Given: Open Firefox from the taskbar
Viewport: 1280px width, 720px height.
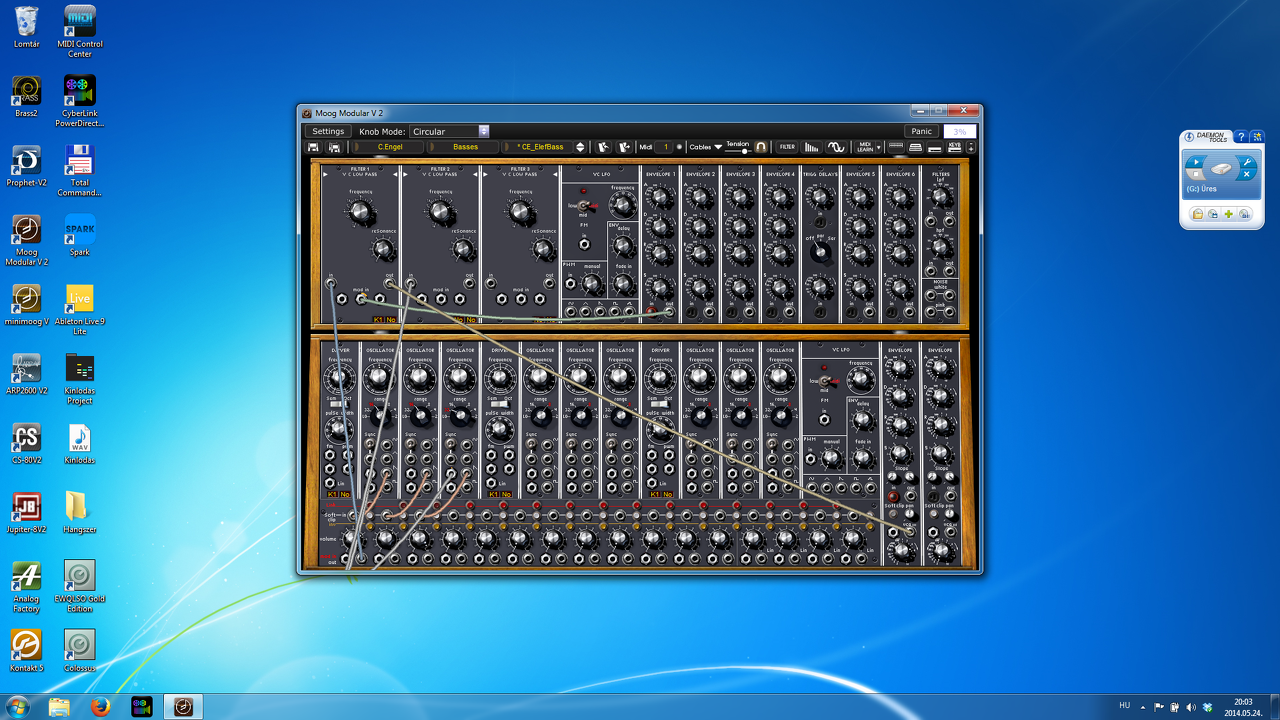Looking at the screenshot, I should coord(99,707).
